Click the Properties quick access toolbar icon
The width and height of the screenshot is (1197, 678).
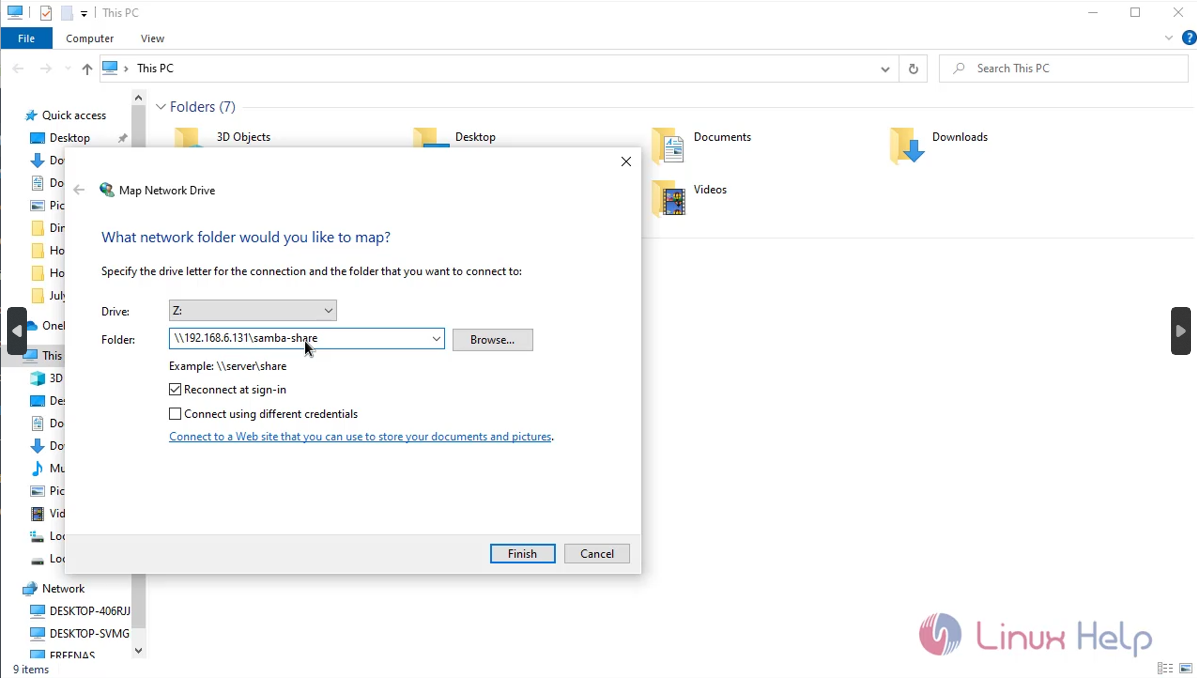click(x=46, y=13)
